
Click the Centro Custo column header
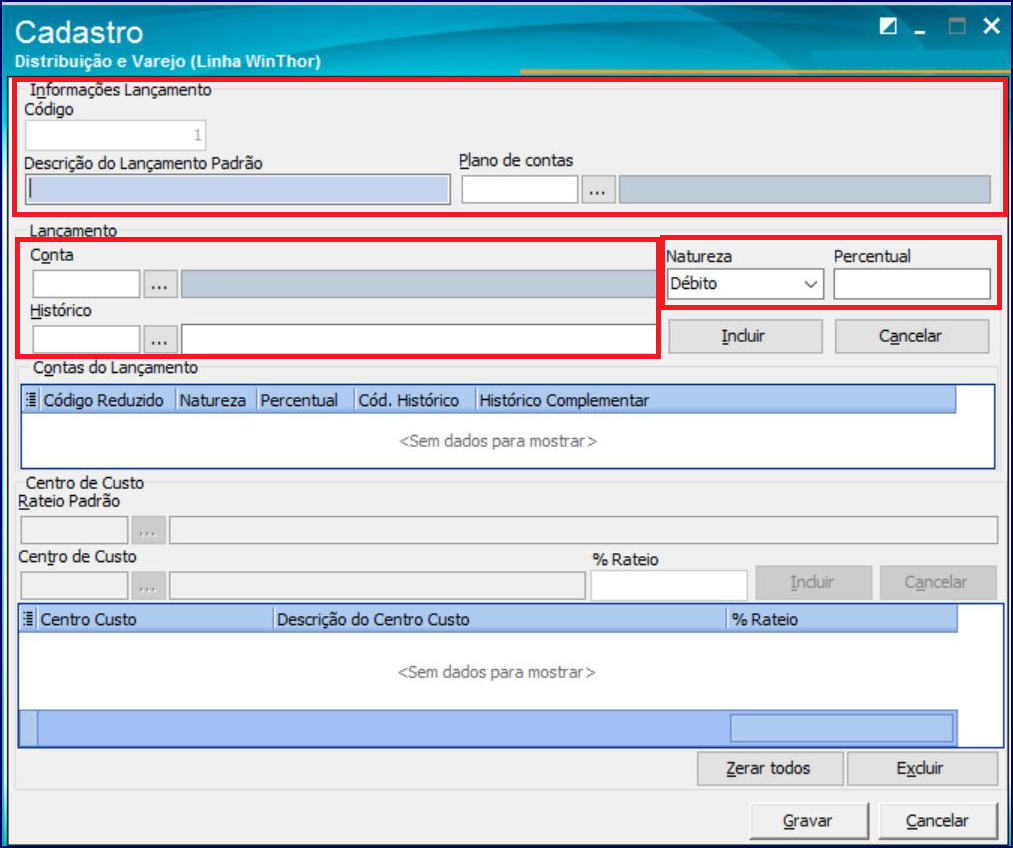154,619
